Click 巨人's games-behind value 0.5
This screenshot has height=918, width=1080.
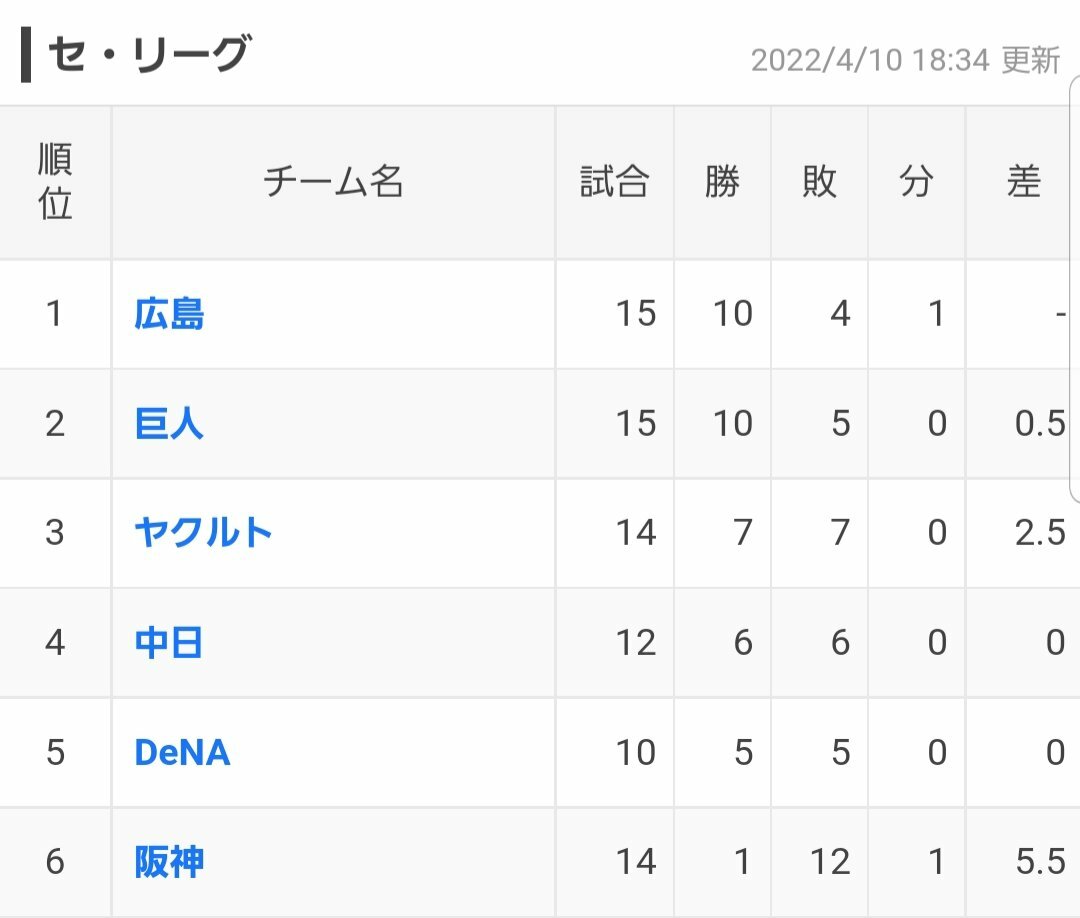(1040, 424)
